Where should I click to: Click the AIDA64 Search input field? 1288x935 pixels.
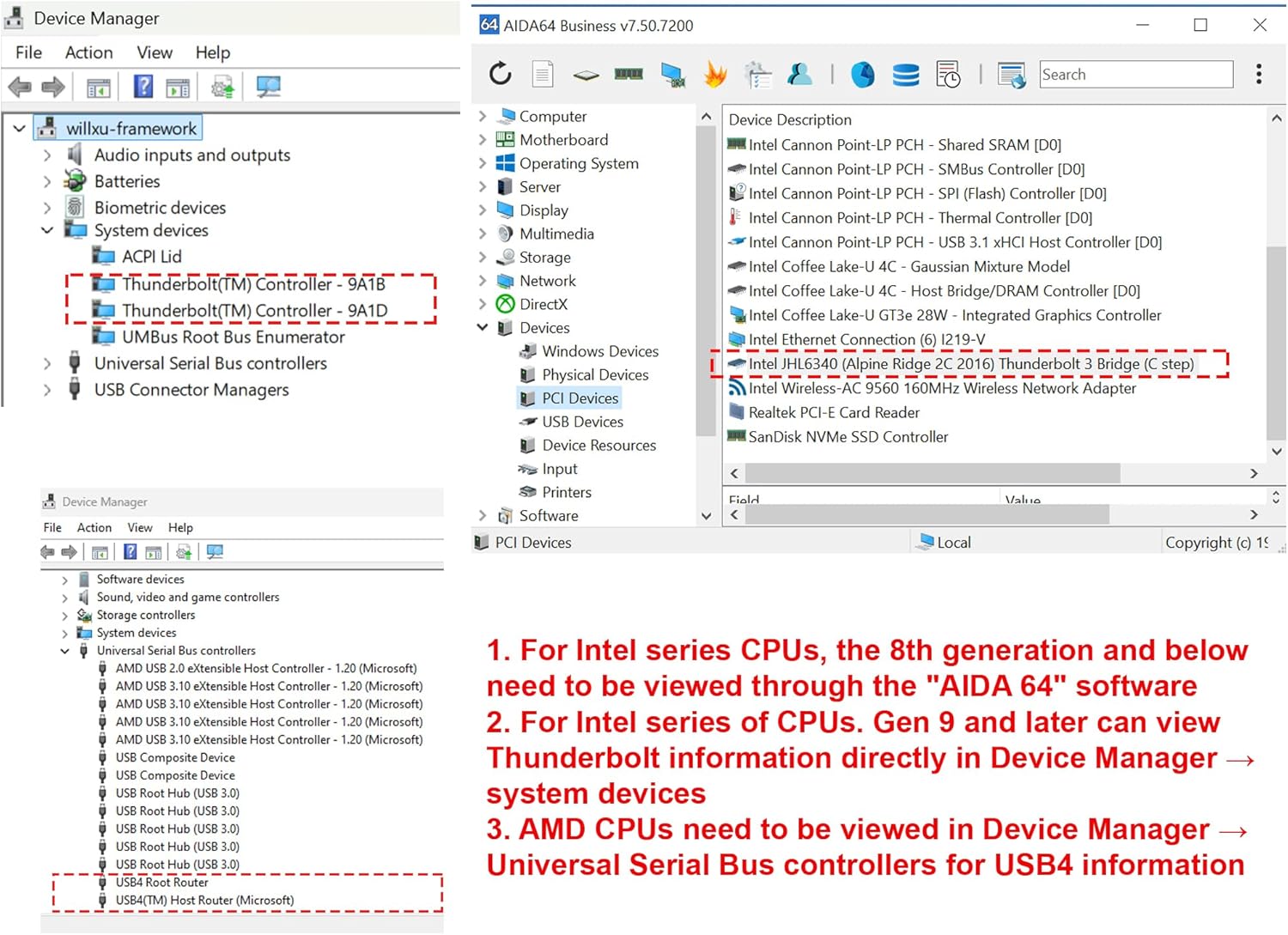coord(1135,75)
